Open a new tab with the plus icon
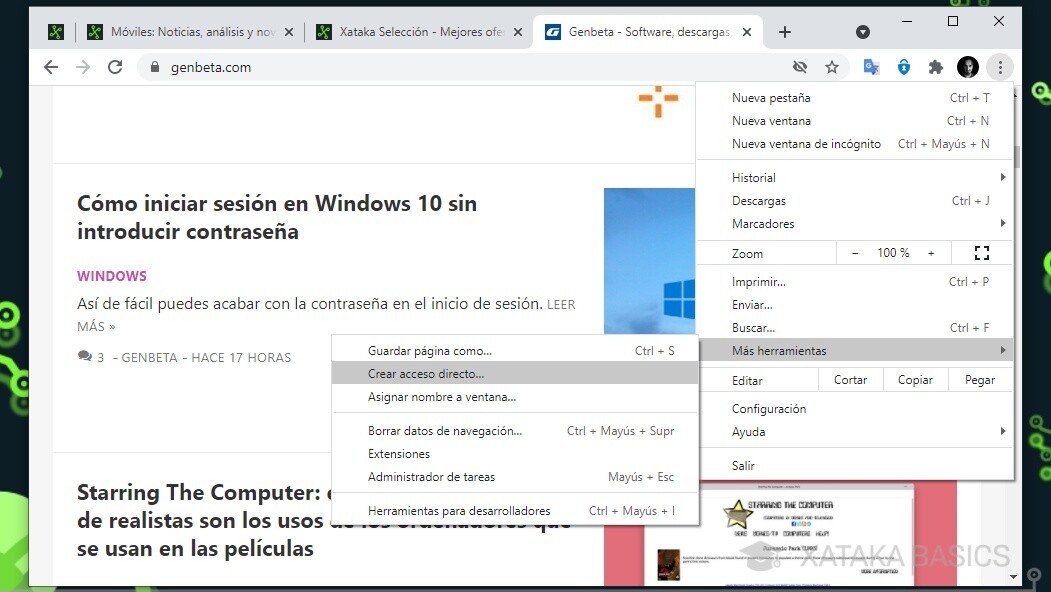This screenshot has height=592, width=1051. (784, 31)
